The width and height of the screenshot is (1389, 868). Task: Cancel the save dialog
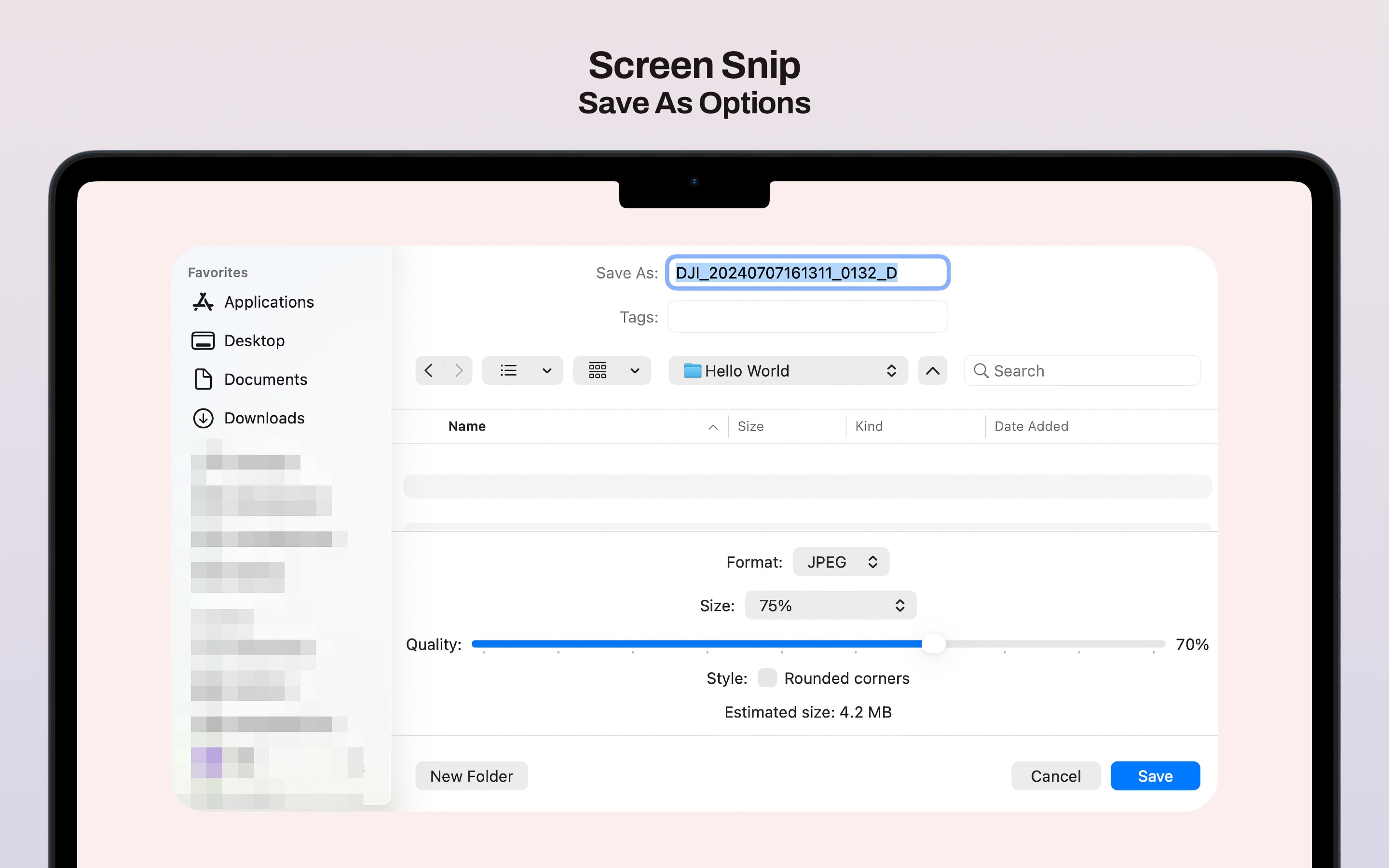[x=1056, y=775]
